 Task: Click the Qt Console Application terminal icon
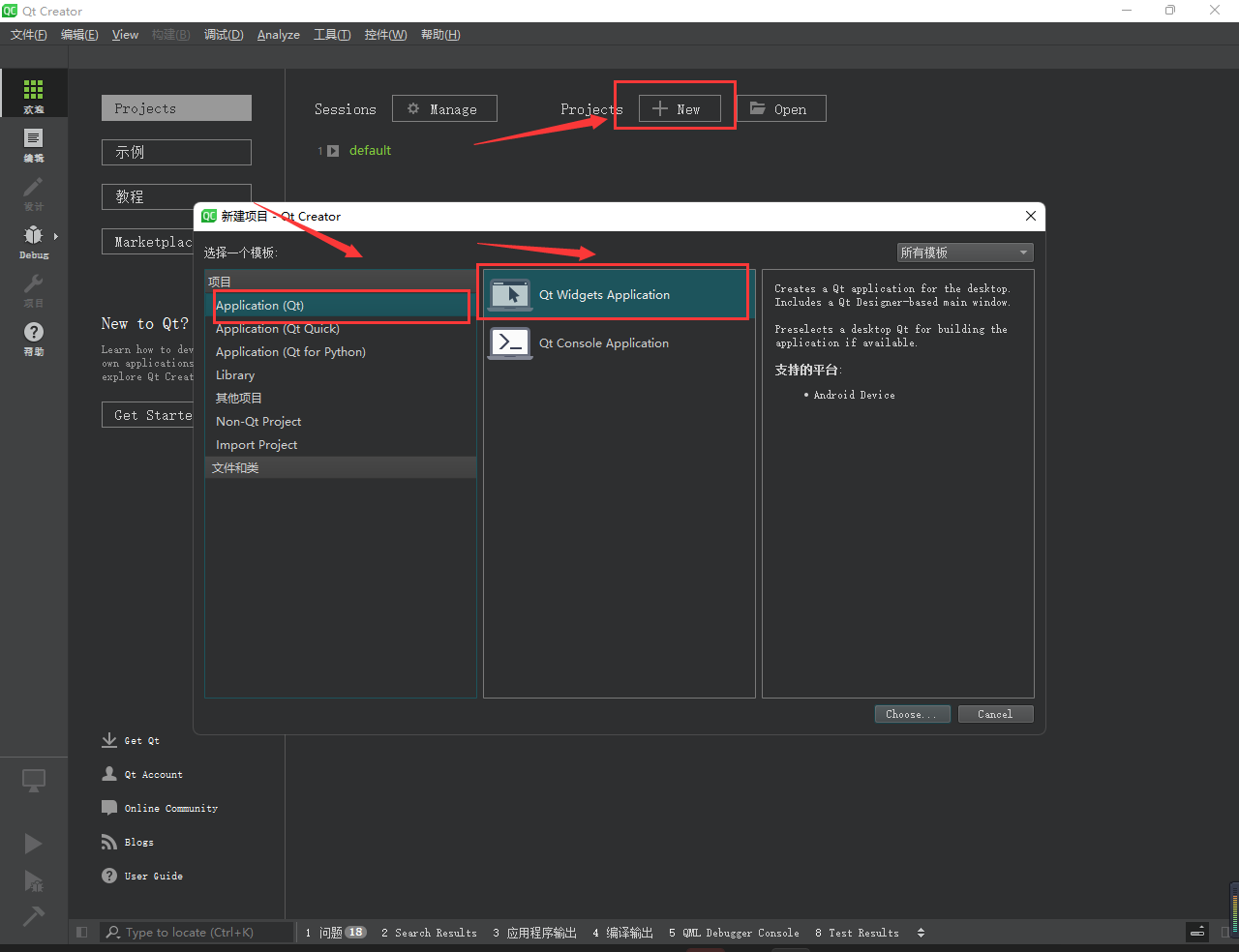click(x=510, y=343)
